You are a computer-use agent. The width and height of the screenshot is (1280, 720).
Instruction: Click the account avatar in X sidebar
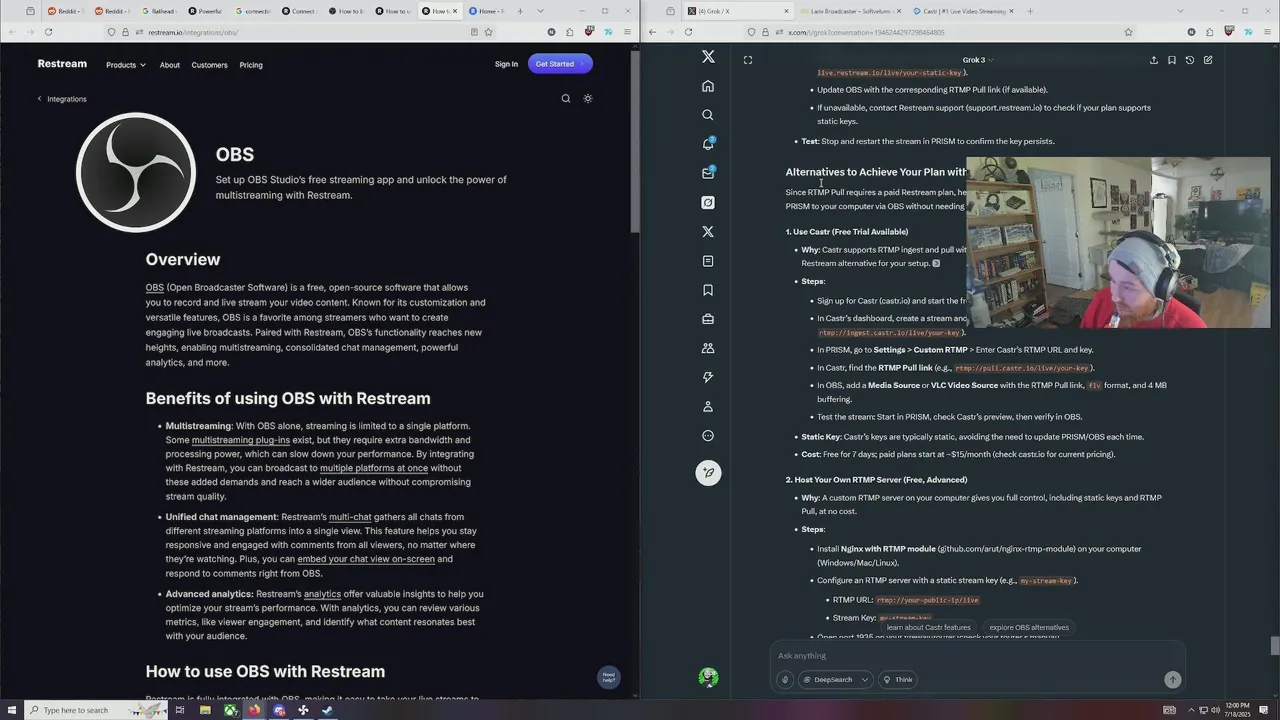pos(708,677)
